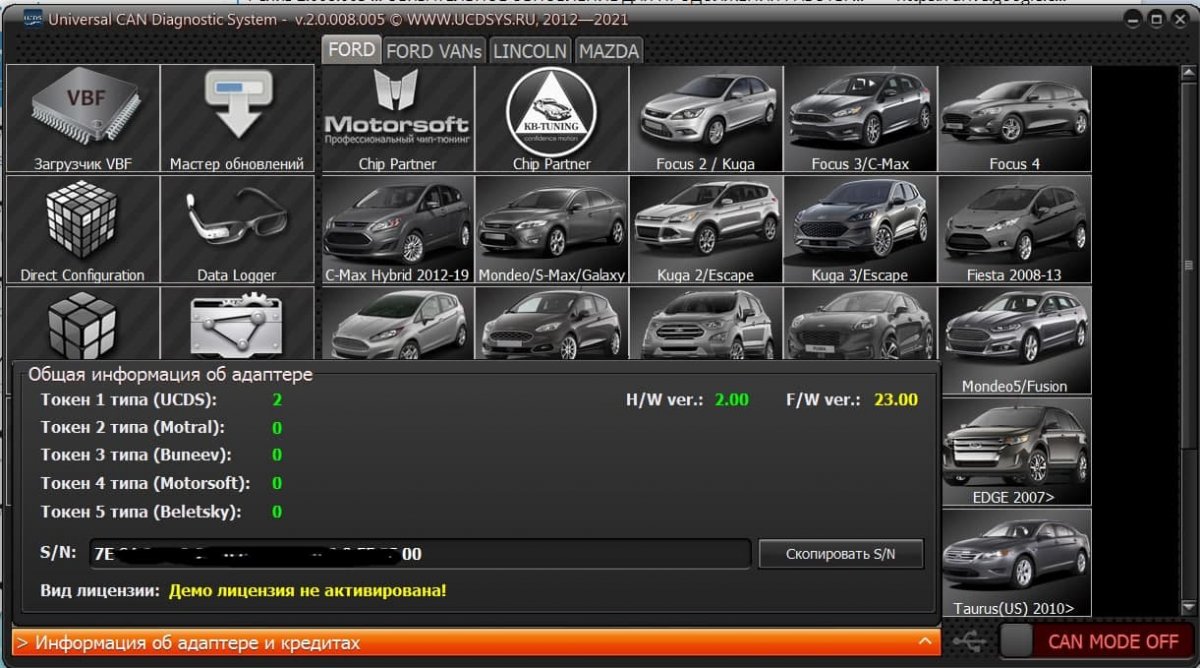This screenshot has height=668, width=1200.
Task: Select the KB-Tuning Chip Partner tile
Action: click(551, 119)
